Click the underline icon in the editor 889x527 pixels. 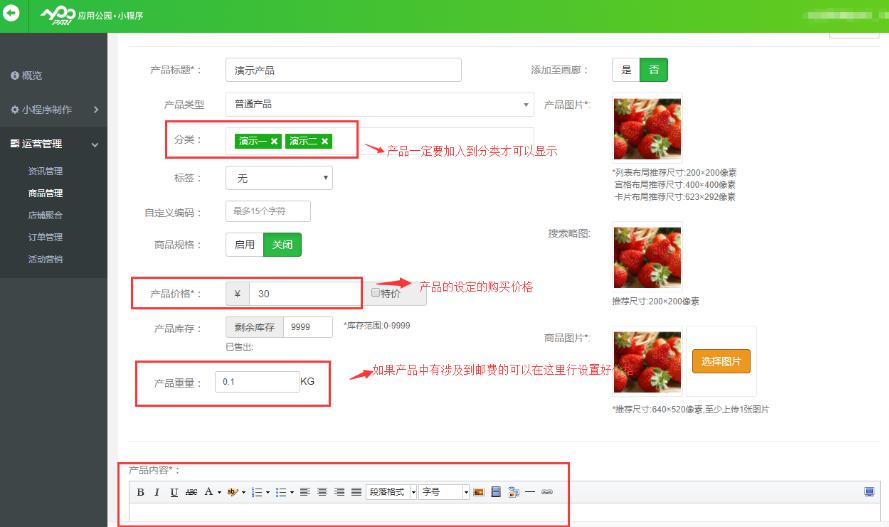click(174, 492)
